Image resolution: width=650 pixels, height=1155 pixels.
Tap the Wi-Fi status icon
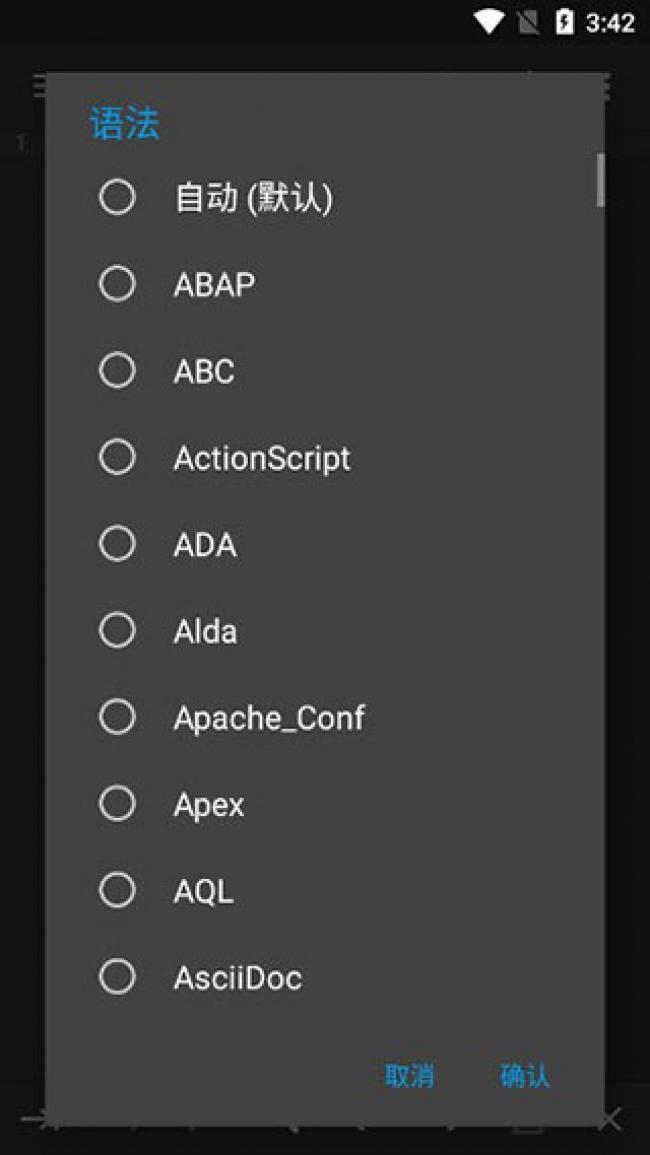pos(489,22)
